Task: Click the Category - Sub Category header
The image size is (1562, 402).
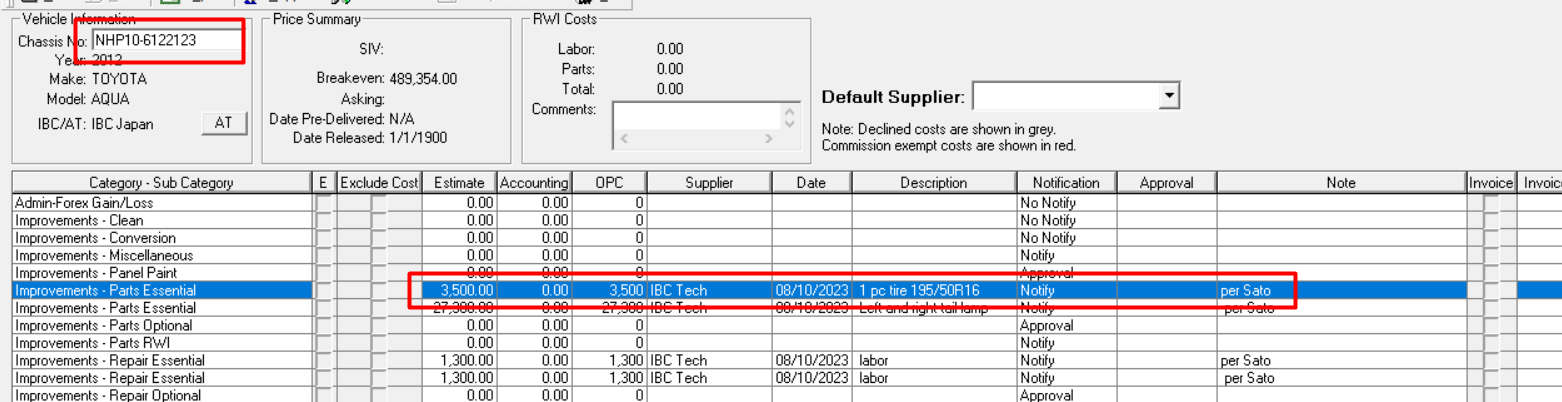Action: point(161,183)
